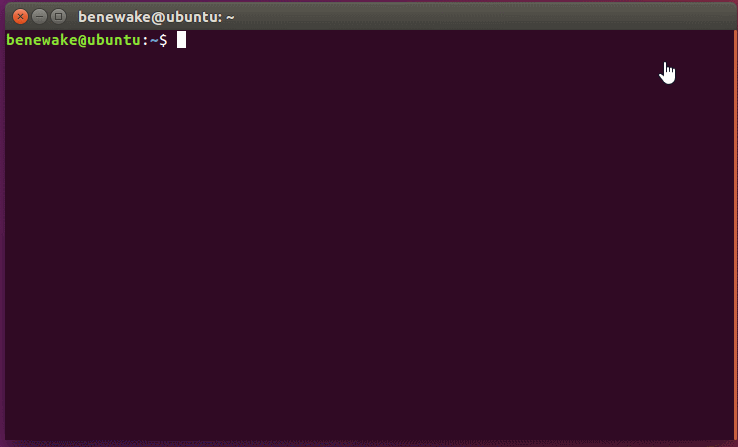
Task: Close the benewake@ubuntu terminal window
Action: 20,17
